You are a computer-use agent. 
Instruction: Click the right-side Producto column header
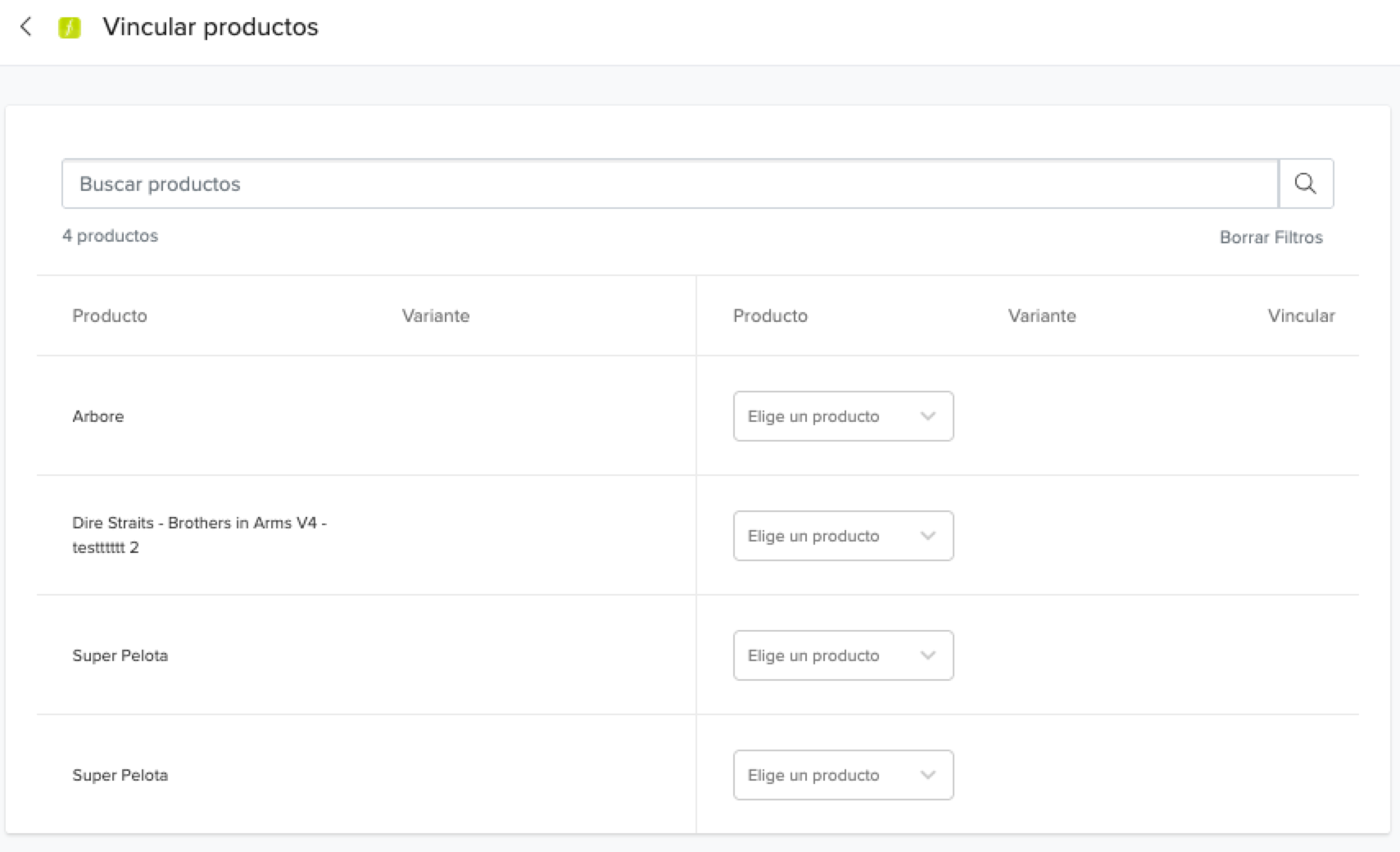tap(770, 316)
